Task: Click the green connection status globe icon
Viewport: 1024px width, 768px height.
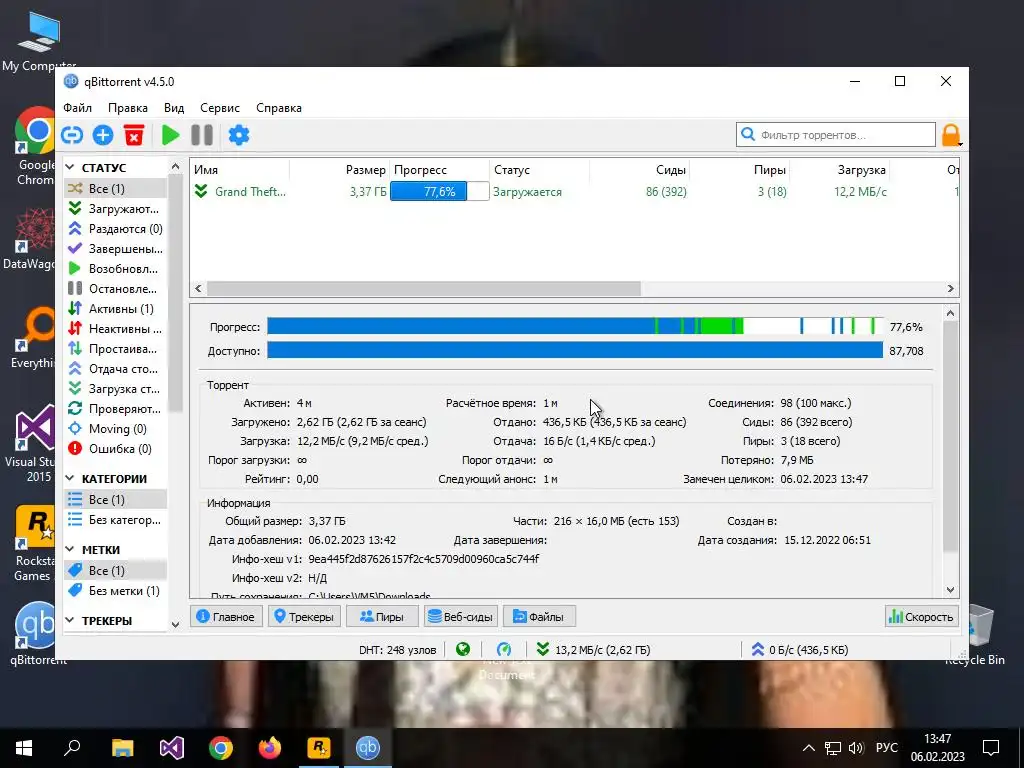Action: [463, 649]
